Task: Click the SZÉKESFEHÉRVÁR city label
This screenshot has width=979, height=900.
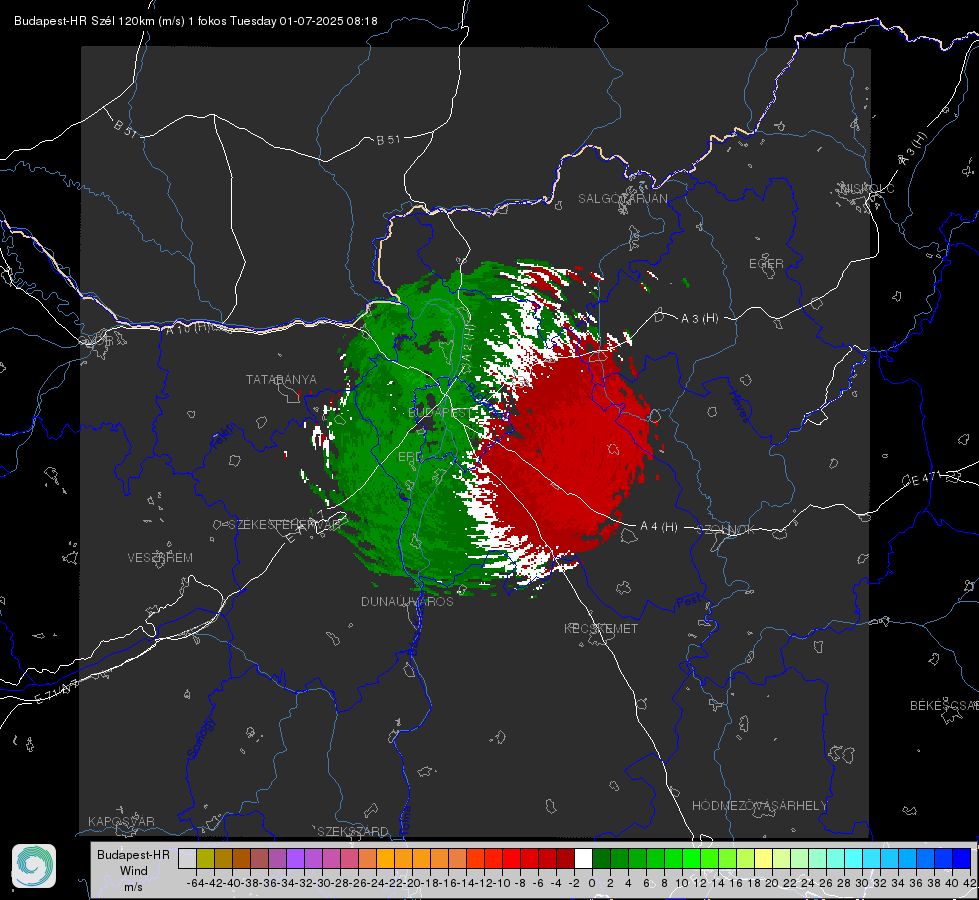Action: (285, 525)
